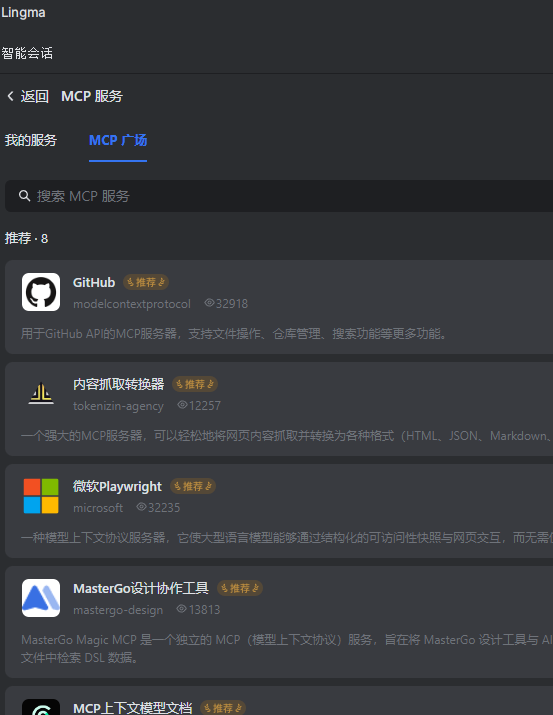553x715 pixels.
Task: Click the view count 13813
Action: click(204, 610)
